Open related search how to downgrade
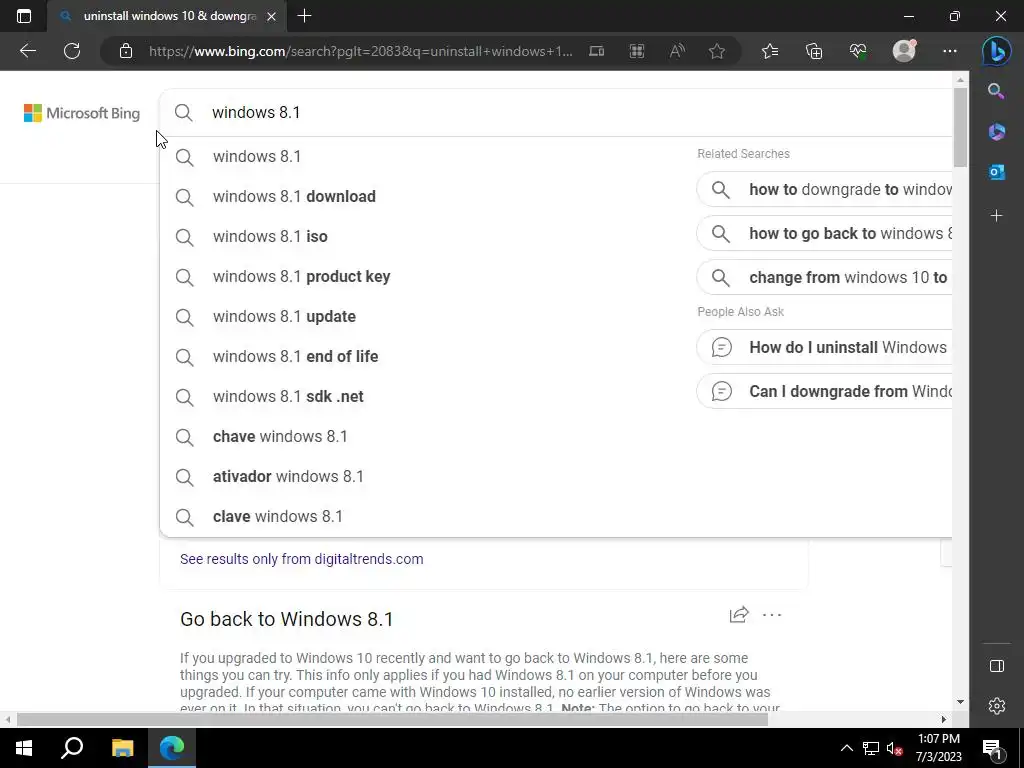Screen dimensions: 1024x768 coord(824,189)
